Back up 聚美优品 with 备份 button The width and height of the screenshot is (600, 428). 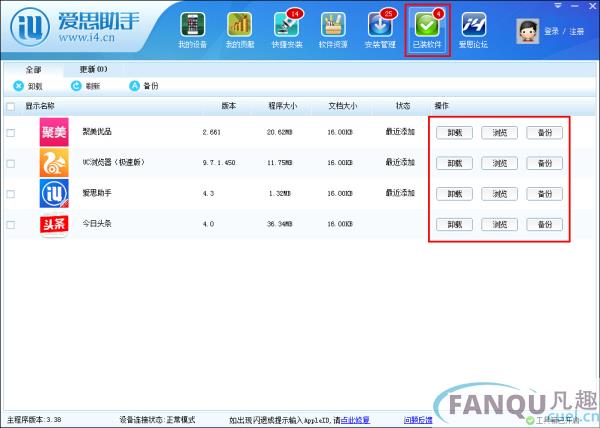(x=545, y=133)
